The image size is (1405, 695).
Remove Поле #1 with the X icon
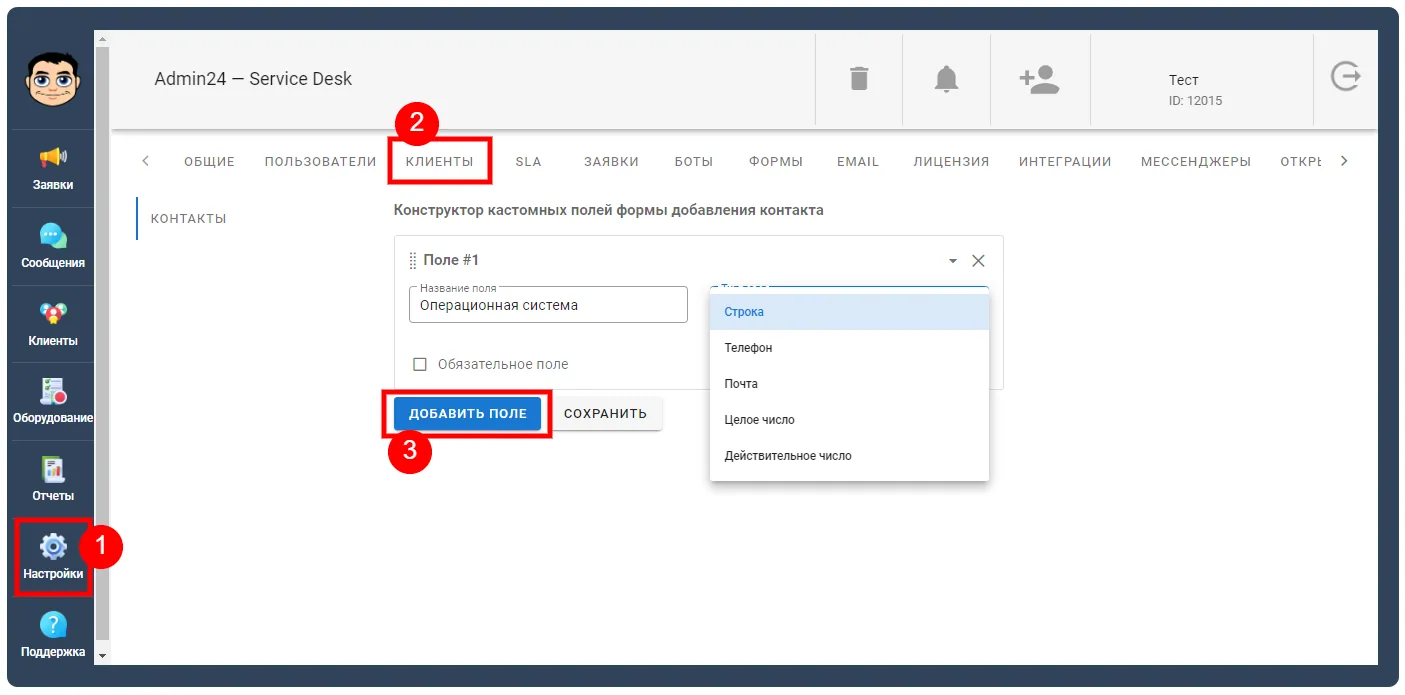coord(978,260)
